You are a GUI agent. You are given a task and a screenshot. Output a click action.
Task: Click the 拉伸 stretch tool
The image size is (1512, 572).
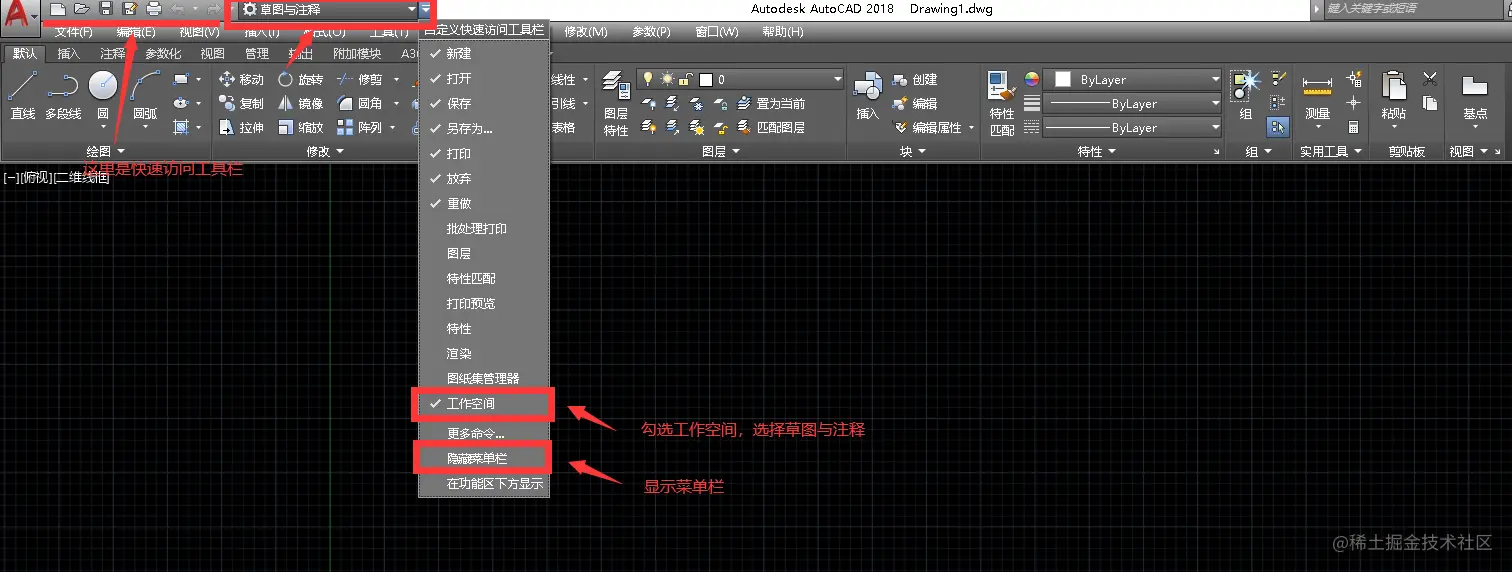pos(241,127)
